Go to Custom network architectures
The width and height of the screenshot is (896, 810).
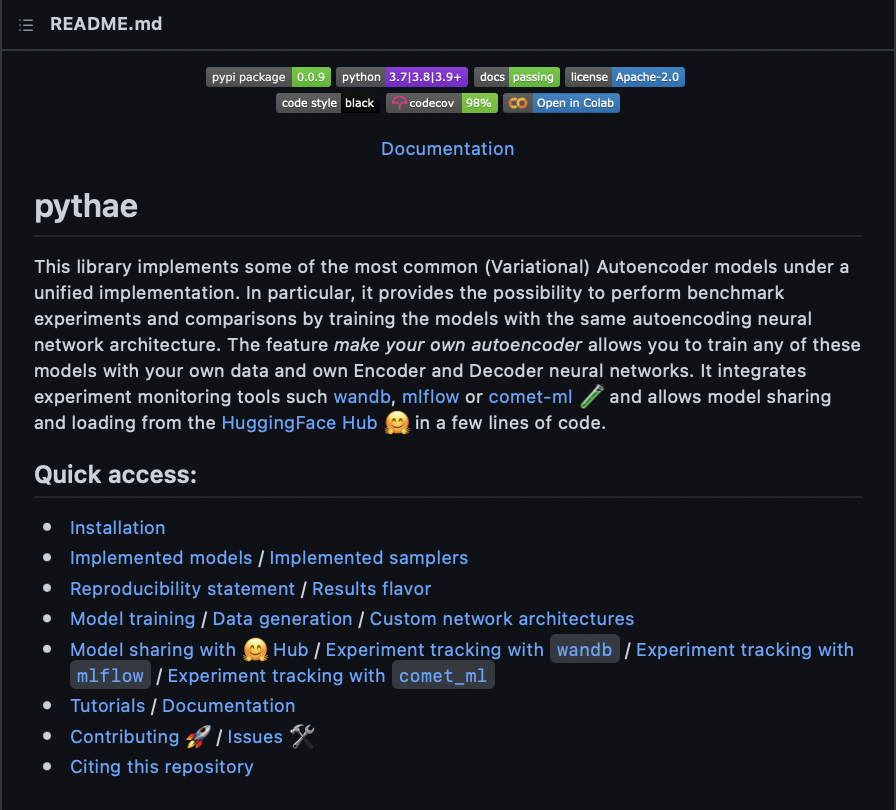click(x=502, y=619)
